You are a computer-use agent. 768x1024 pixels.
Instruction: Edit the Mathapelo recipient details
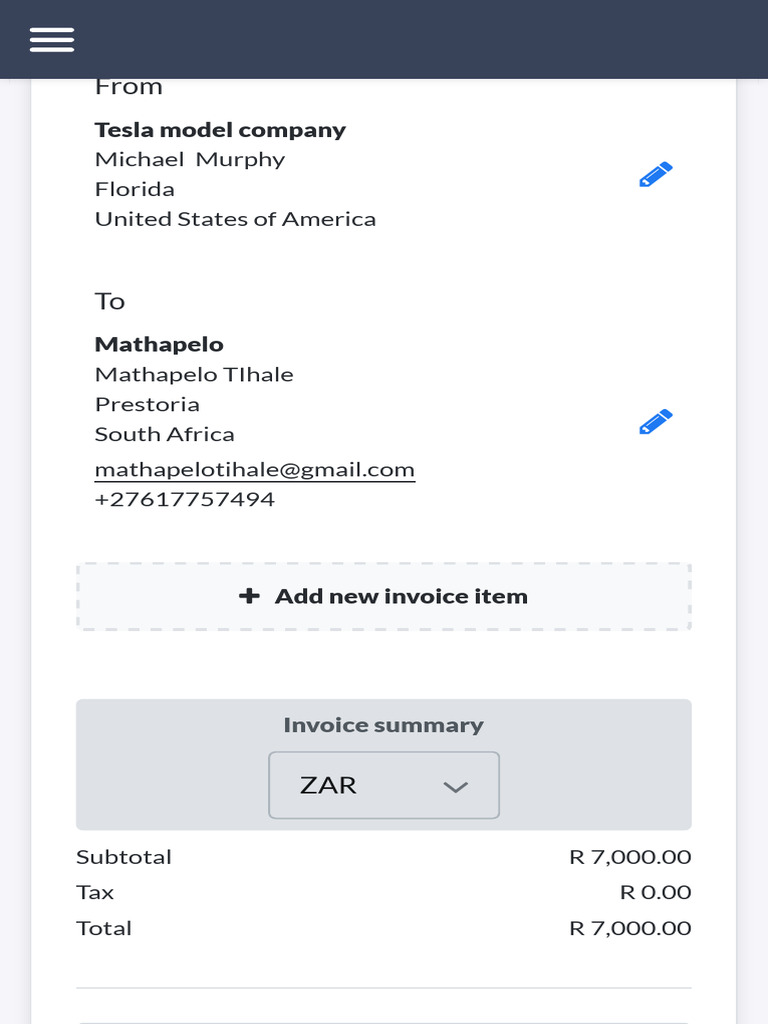point(655,422)
